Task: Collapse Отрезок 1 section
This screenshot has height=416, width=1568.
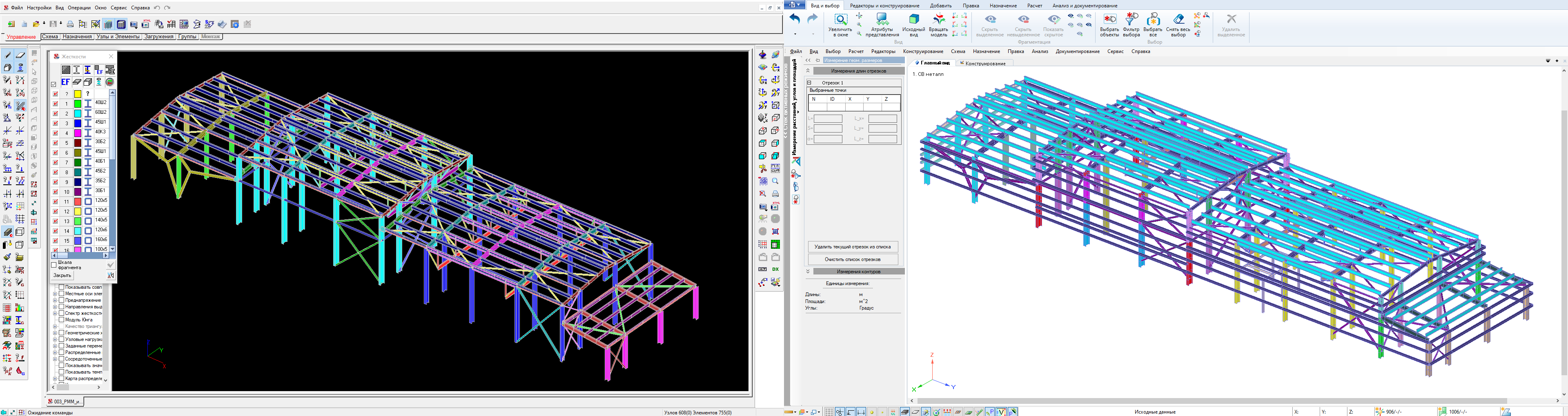Action: (x=810, y=83)
